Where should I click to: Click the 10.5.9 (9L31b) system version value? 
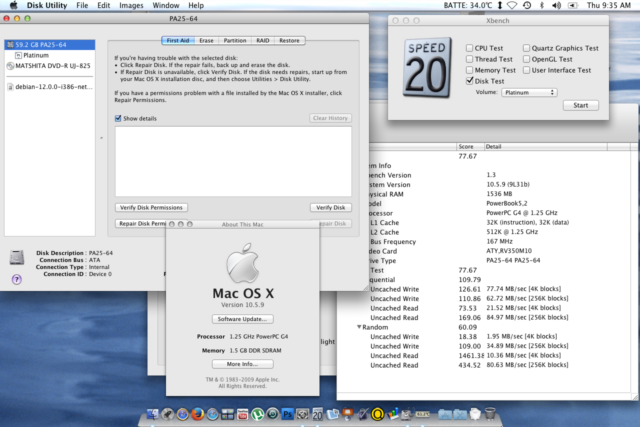(508, 184)
